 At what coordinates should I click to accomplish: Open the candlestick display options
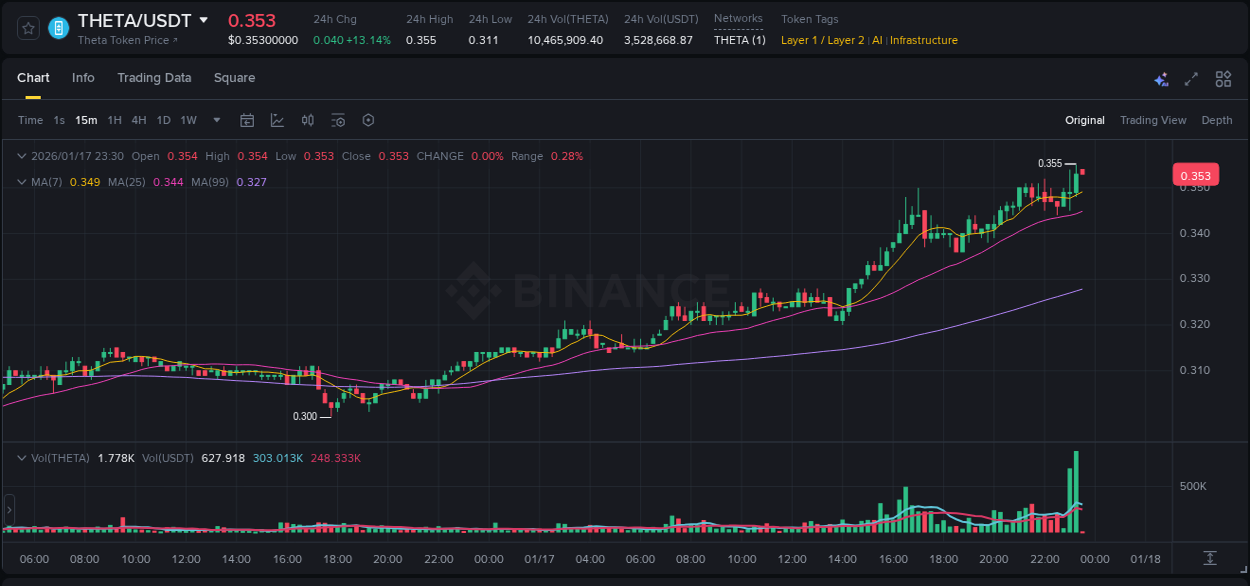tap(307, 120)
